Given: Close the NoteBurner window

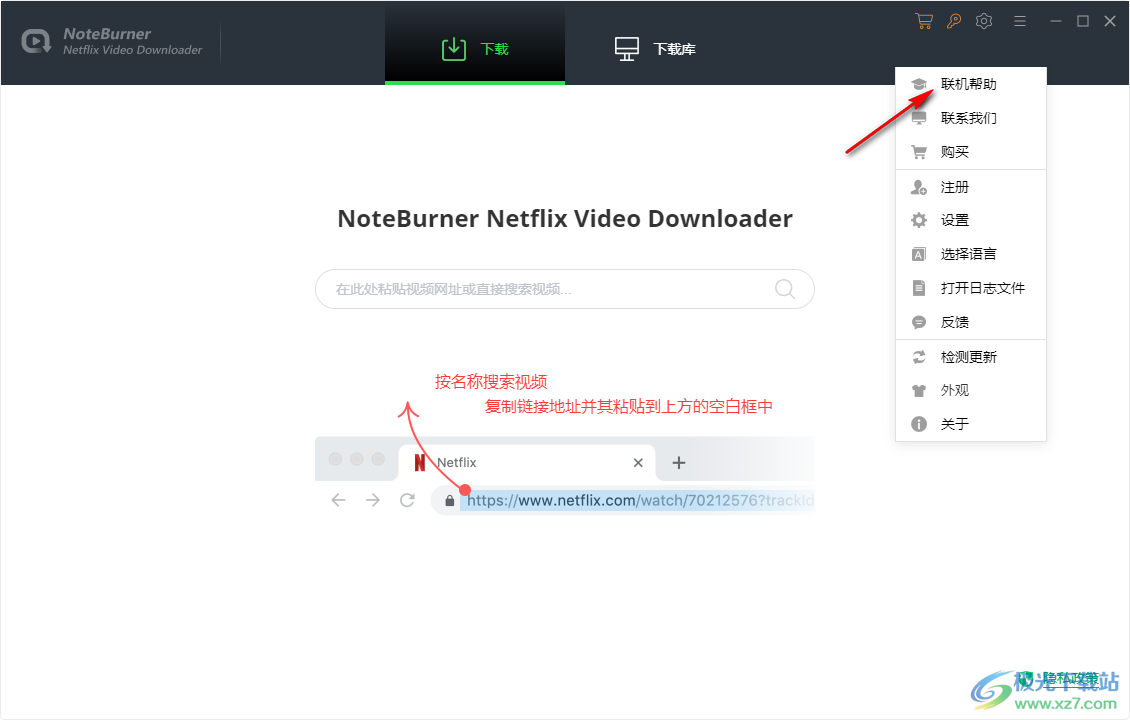Looking at the screenshot, I should [x=1110, y=21].
